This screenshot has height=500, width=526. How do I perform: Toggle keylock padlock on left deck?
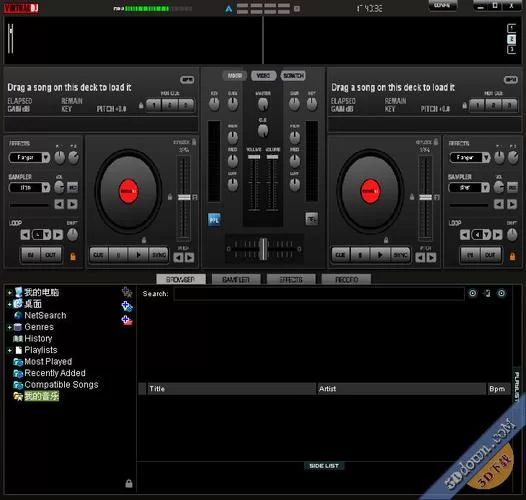click(194, 142)
